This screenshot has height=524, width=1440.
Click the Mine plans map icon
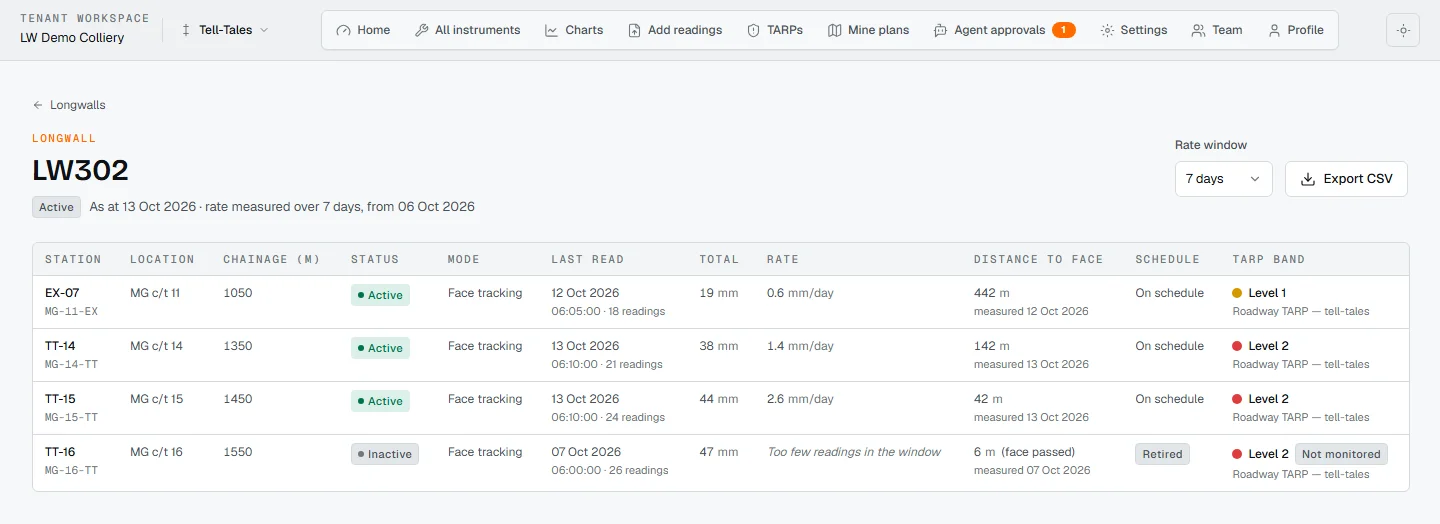pos(835,30)
